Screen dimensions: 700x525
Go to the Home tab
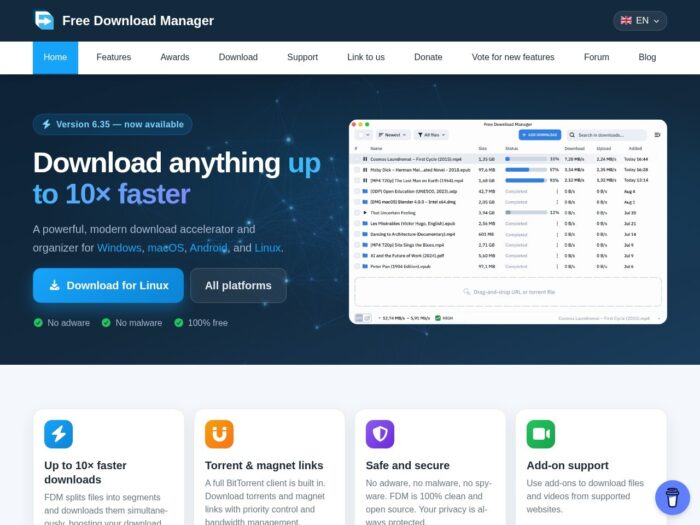point(55,58)
